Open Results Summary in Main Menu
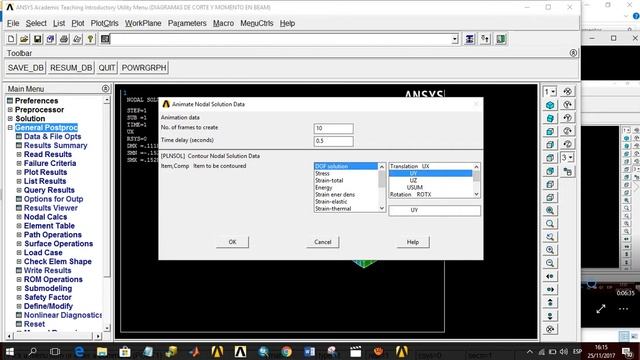Image resolution: width=640 pixels, height=360 pixels. coord(56,145)
